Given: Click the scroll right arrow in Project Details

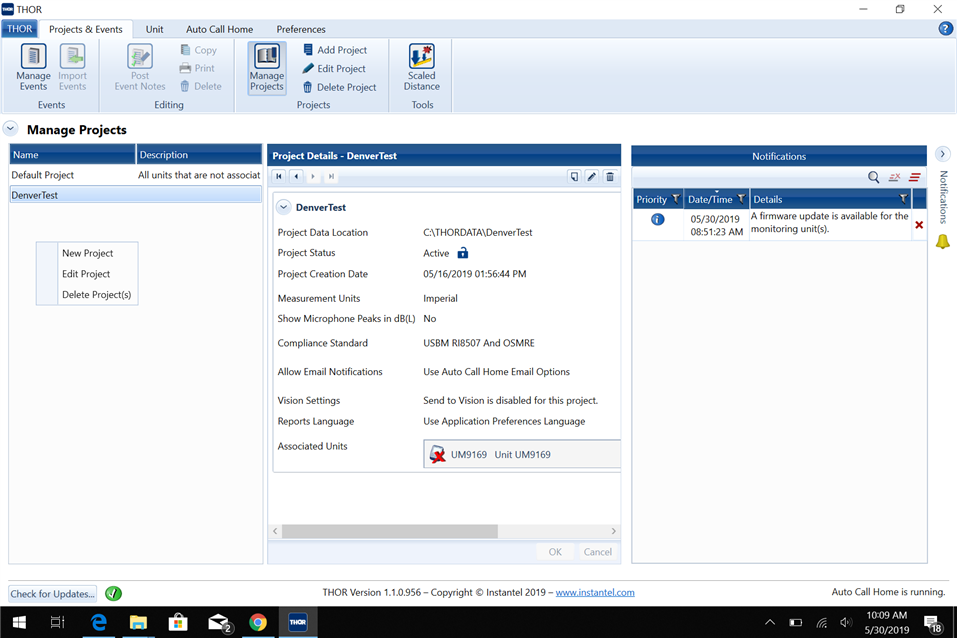Looking at the screenshot, I should pos(613,531).
